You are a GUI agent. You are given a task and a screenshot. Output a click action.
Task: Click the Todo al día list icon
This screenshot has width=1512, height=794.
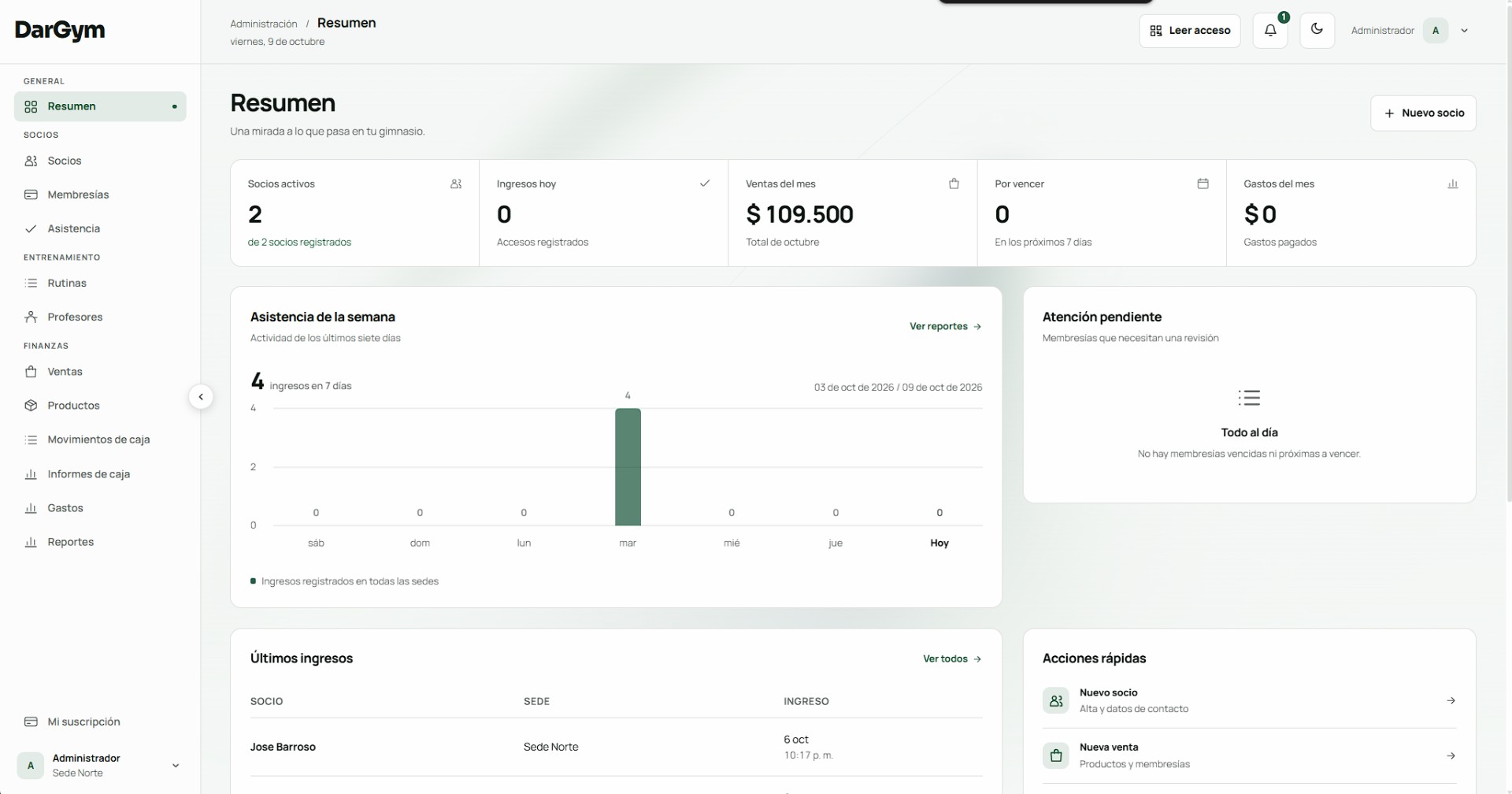[1249, 397]
